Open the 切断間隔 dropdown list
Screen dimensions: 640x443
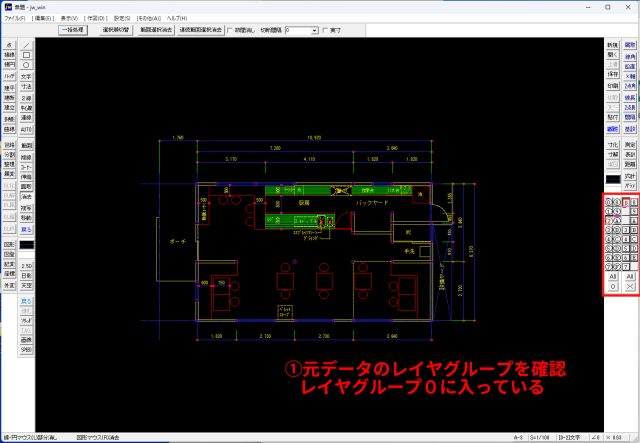click(x=314, y=31)
